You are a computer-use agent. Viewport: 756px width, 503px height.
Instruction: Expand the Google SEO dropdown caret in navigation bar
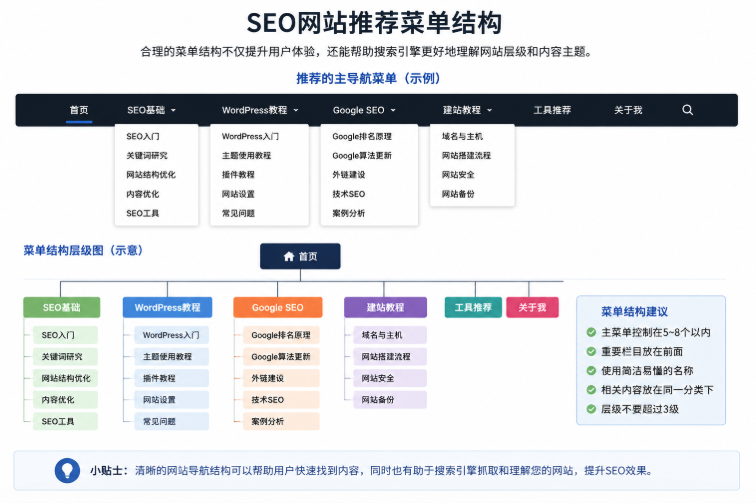pos(393,110)
